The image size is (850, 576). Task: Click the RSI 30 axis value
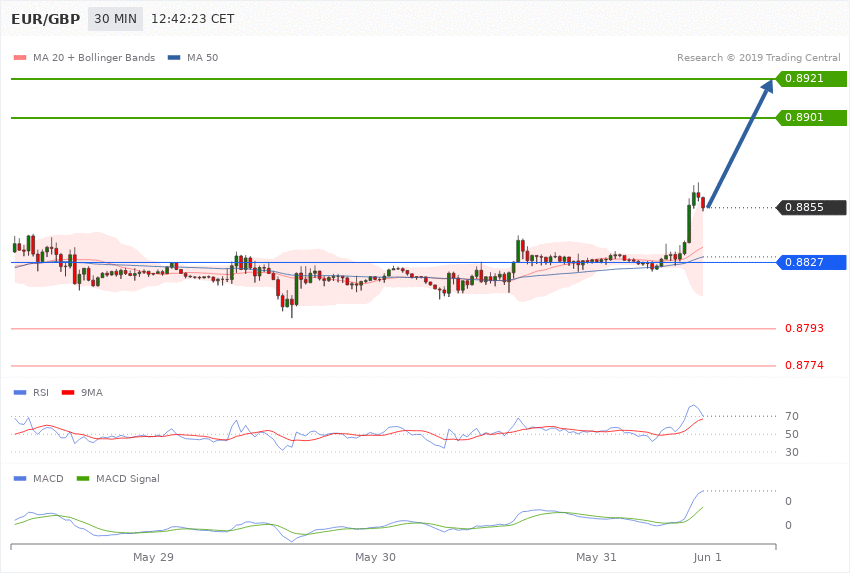tap(791, 452)
